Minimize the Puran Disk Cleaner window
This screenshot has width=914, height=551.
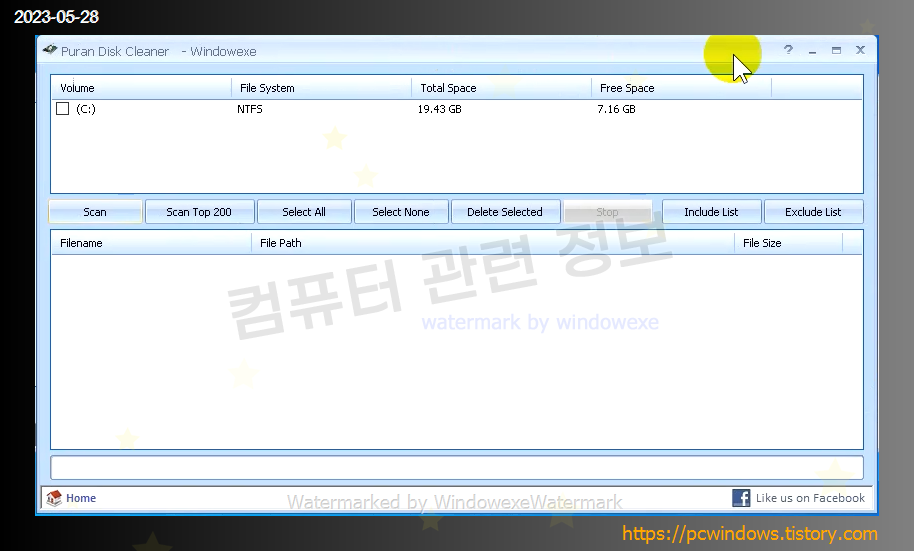pyautogui.click(x=812, y=51)
